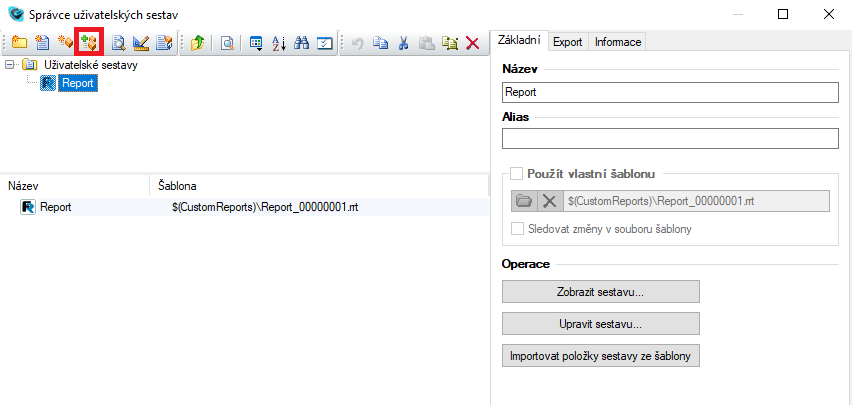Screen dimensions: 852x405
Task: Click the edit report design icon
Action: coord(141,43)
